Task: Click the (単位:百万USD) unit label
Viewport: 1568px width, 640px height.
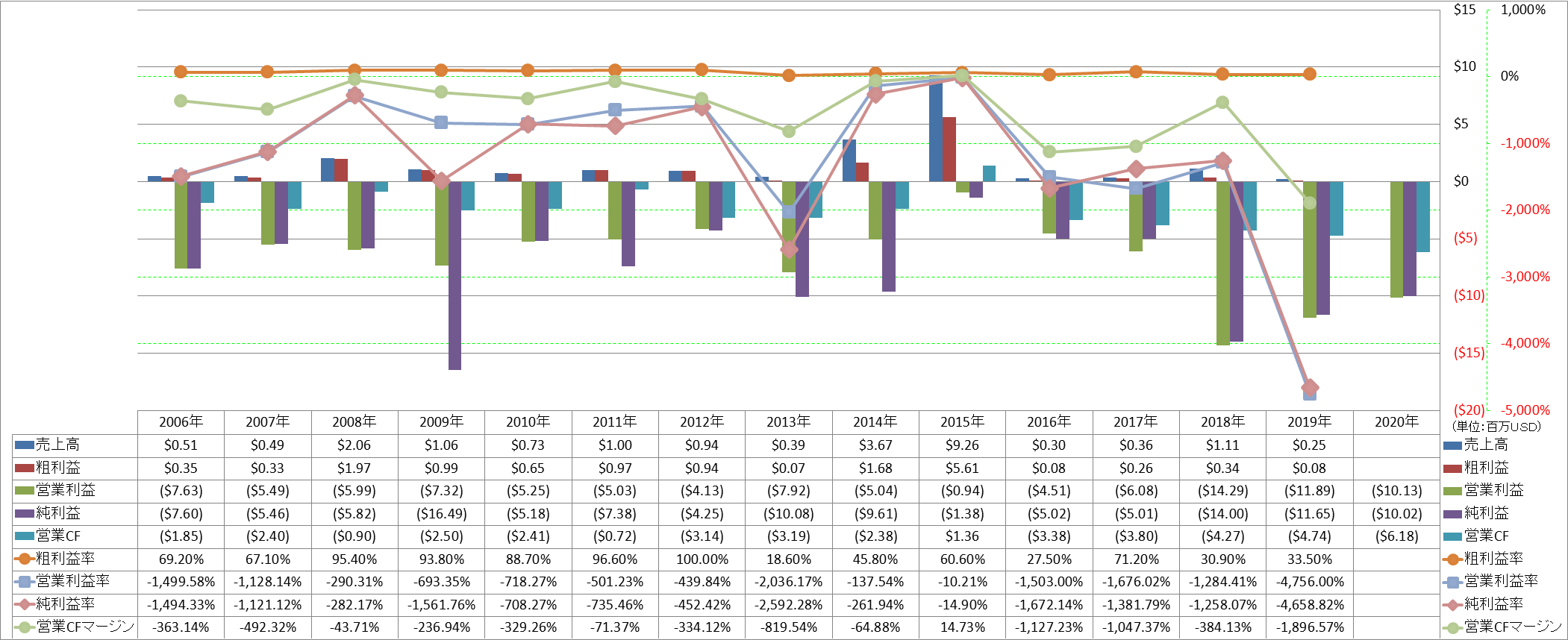Action: pyautogui.click(x=1496, y=427)
